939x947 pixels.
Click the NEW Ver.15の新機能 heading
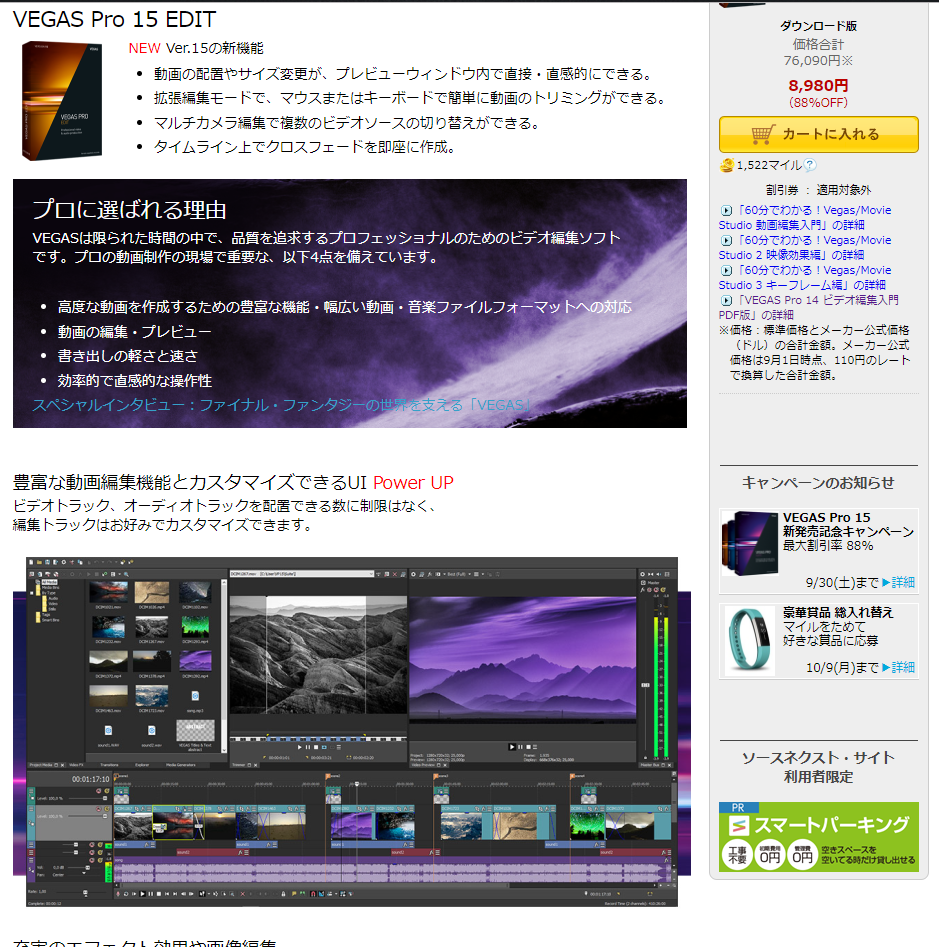(196, 48)
